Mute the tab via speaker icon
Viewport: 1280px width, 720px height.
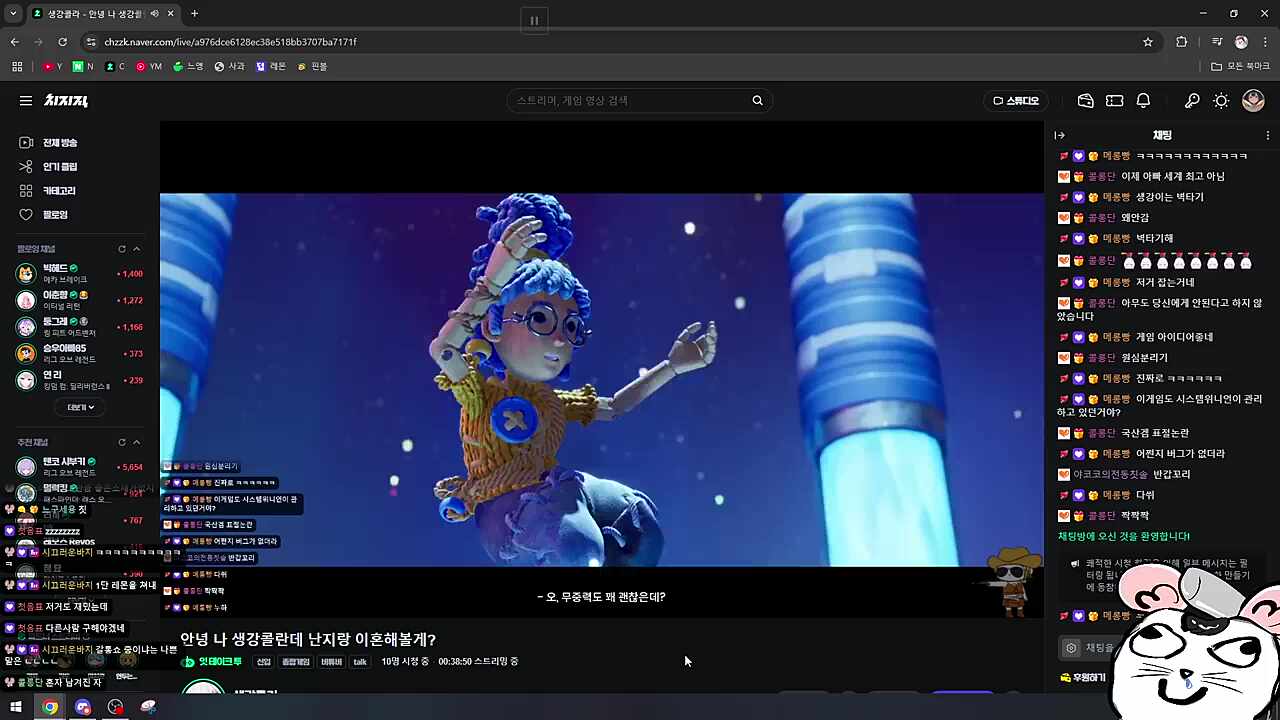tap(154, 14)
